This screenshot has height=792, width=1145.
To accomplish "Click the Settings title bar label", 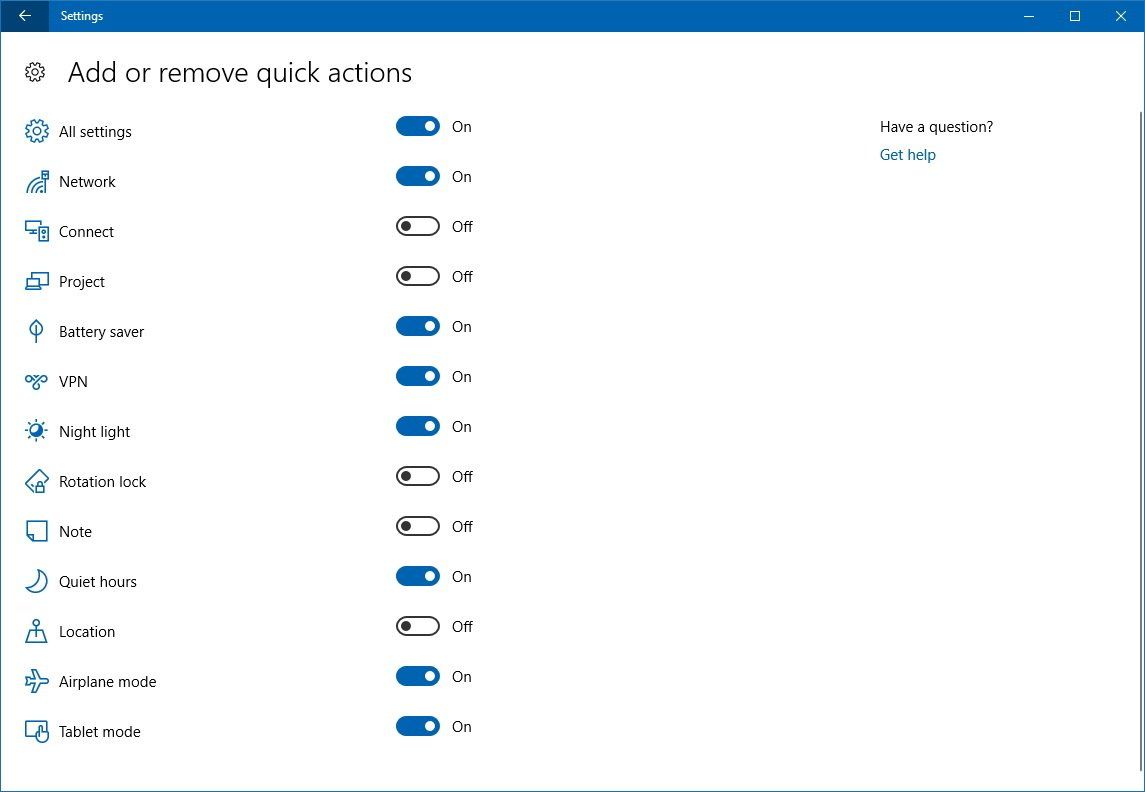I will click(81, 16).
